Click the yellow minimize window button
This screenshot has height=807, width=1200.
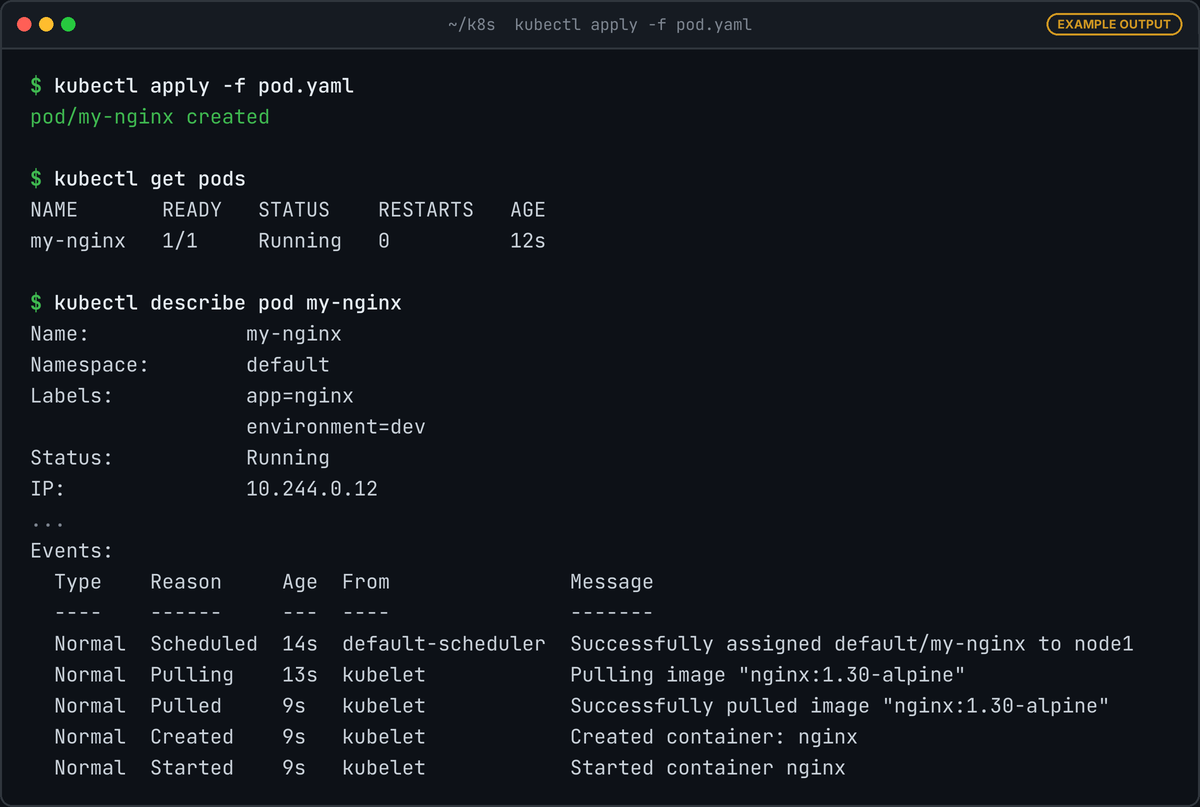pos(46,24)
